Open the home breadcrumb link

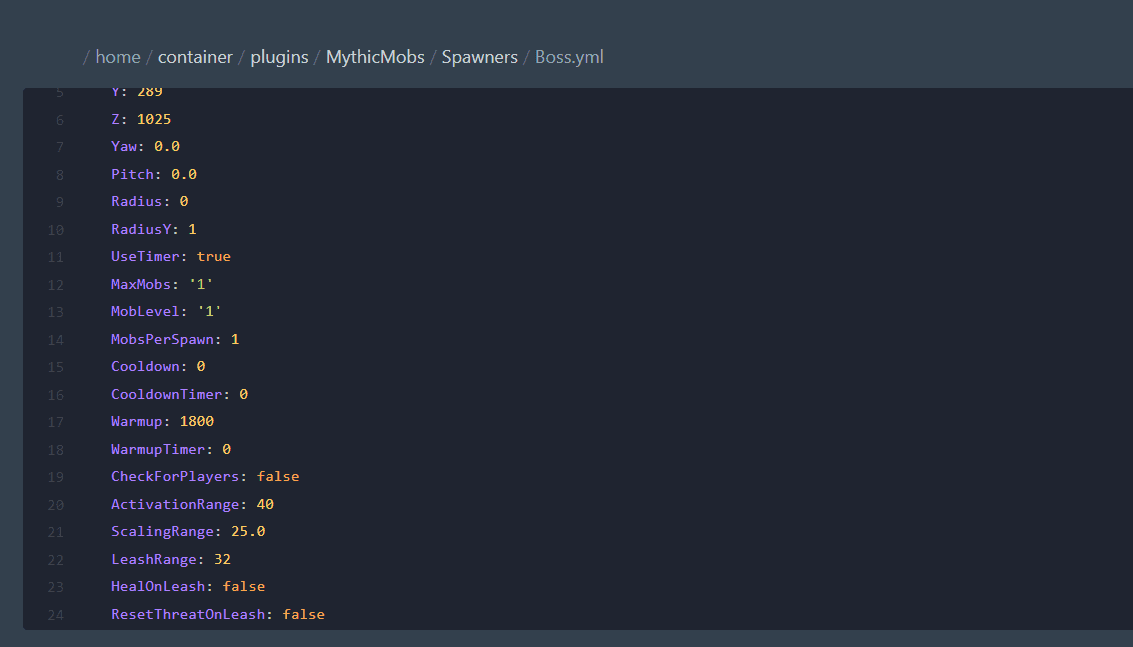(118, 57)
